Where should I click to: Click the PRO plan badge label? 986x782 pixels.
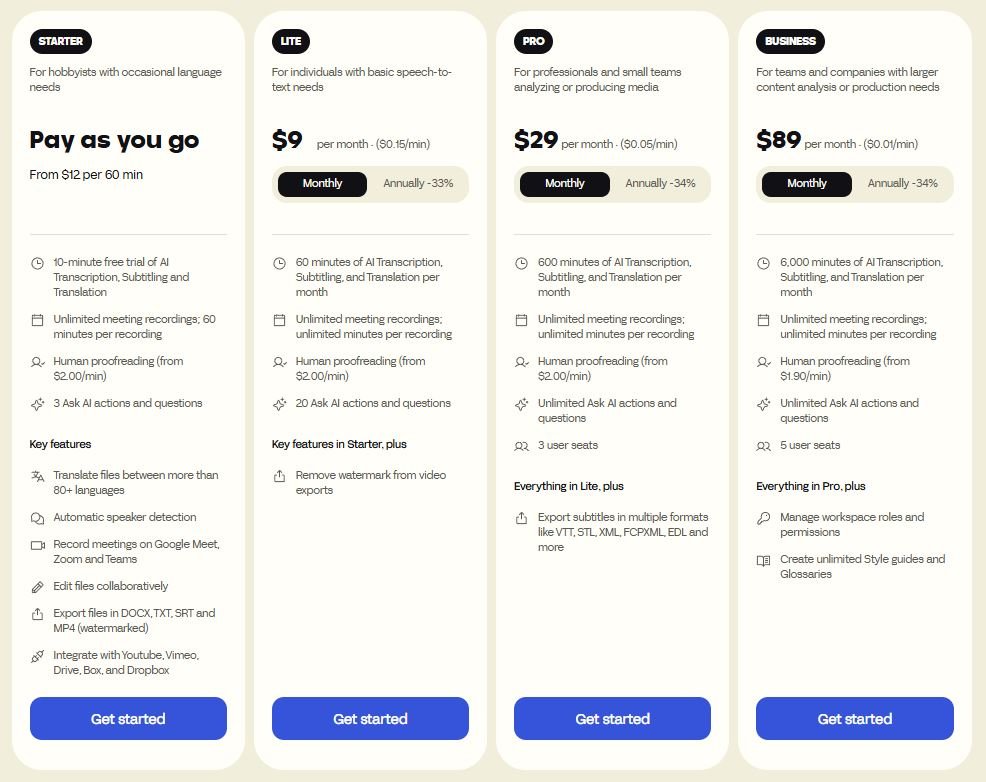(533, 42)
